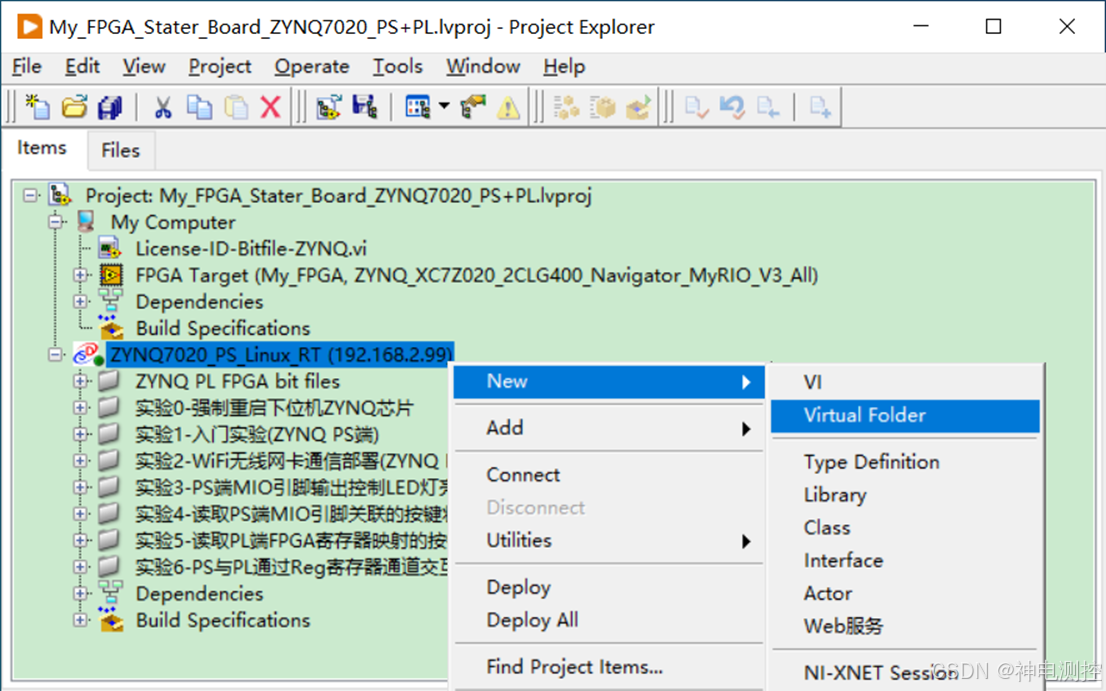This screenshot has height=691, width=1106.
Task: Expand bottom Build Specifications node
Action: tap(81, 620)
